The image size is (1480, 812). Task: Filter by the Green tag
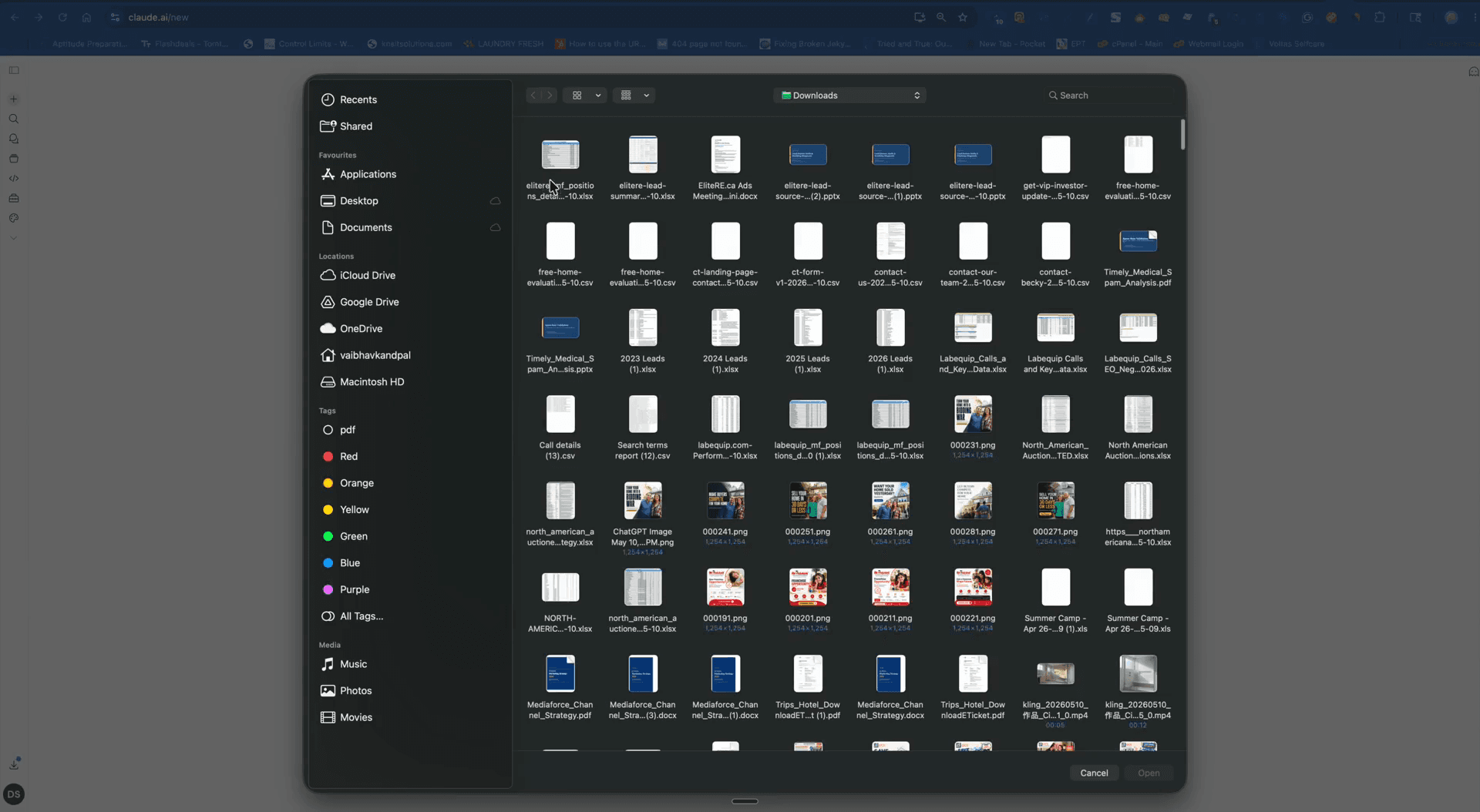pos(345,536)
